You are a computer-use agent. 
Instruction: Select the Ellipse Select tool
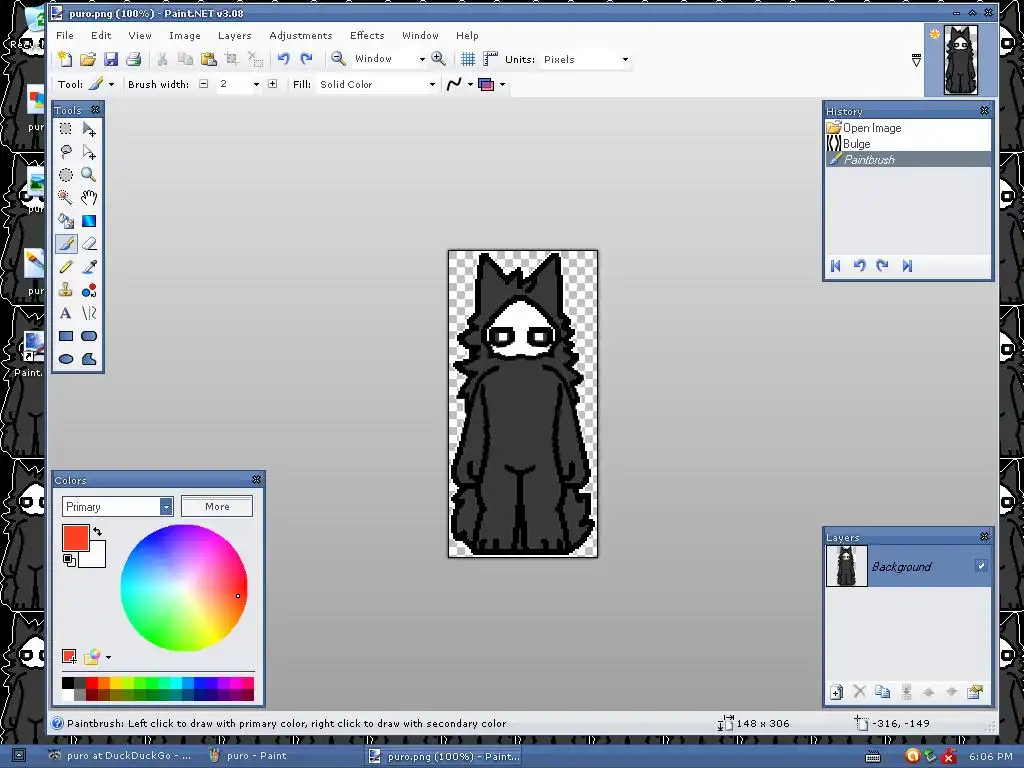pos(66,175)
